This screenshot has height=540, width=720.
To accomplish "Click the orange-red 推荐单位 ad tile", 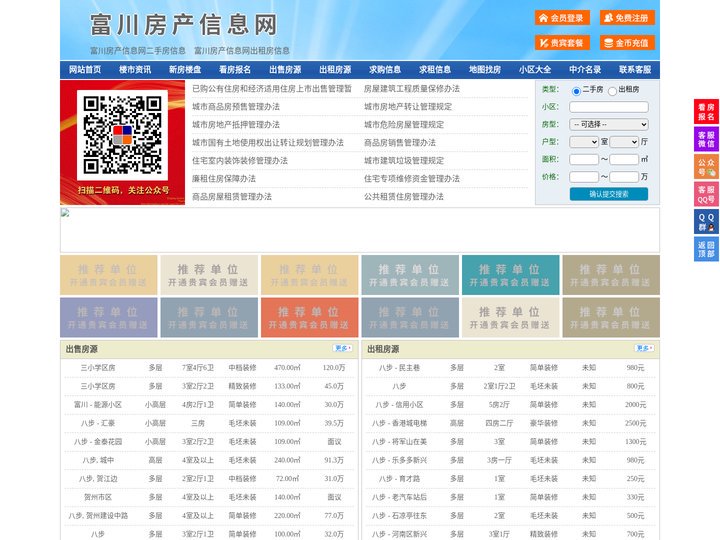I will 309,317.
